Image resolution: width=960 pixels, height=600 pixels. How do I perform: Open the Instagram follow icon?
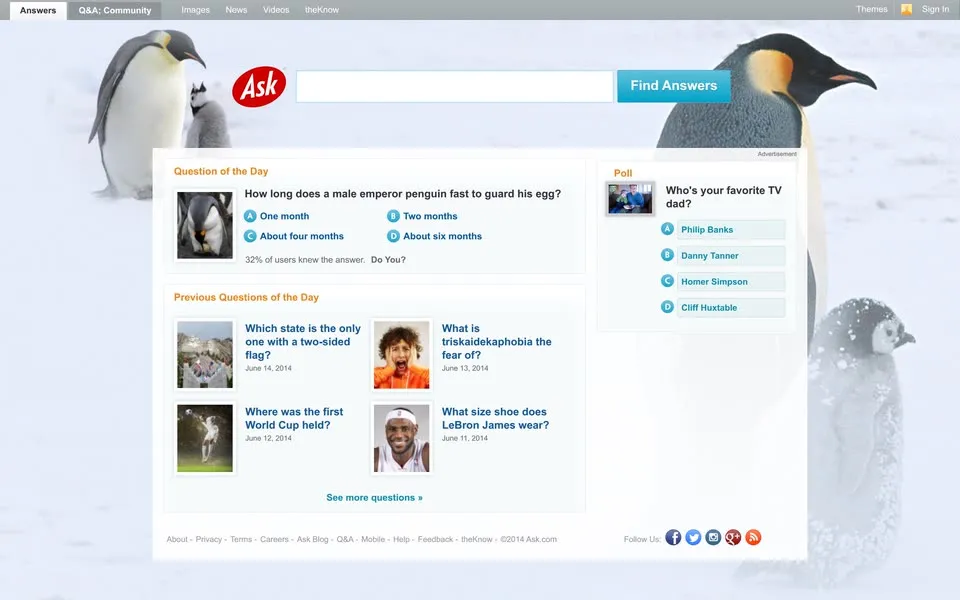713,538
